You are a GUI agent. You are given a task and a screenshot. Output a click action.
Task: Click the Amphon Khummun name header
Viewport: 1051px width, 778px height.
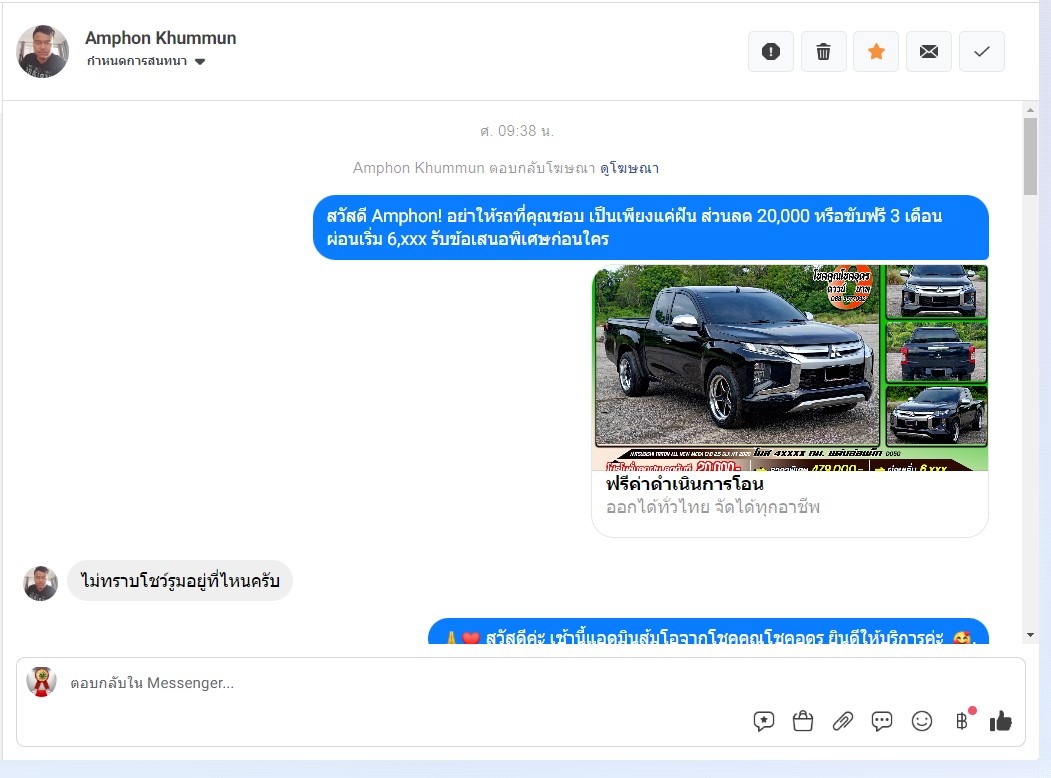coord(160,38)
